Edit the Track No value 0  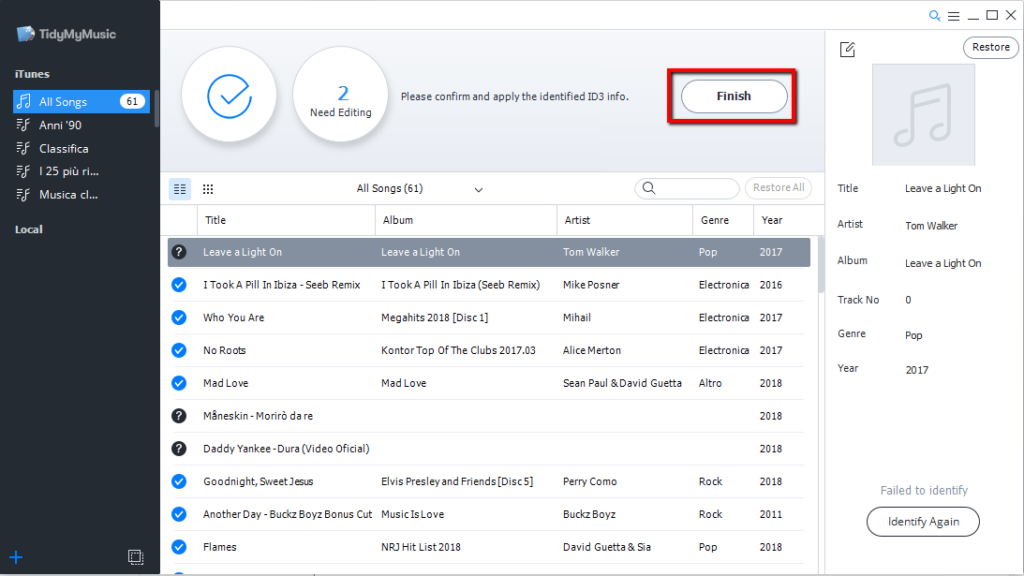coord(908,300)
